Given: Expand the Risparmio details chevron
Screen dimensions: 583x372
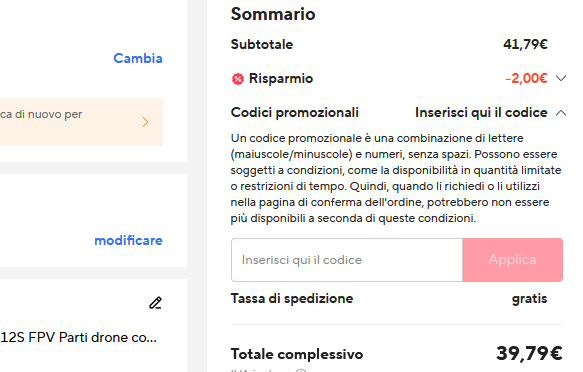Looking at the screenshot, I should [561, 78].
